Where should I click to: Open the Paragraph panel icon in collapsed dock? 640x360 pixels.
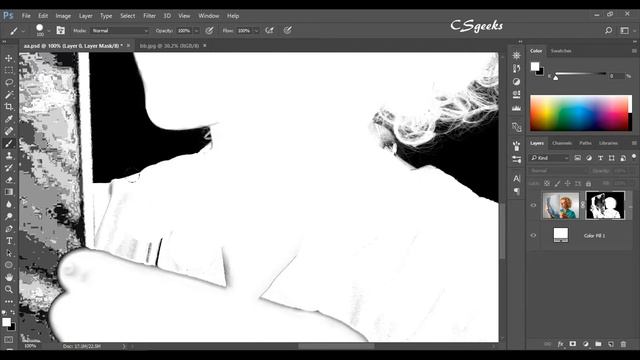coord(516,191)
